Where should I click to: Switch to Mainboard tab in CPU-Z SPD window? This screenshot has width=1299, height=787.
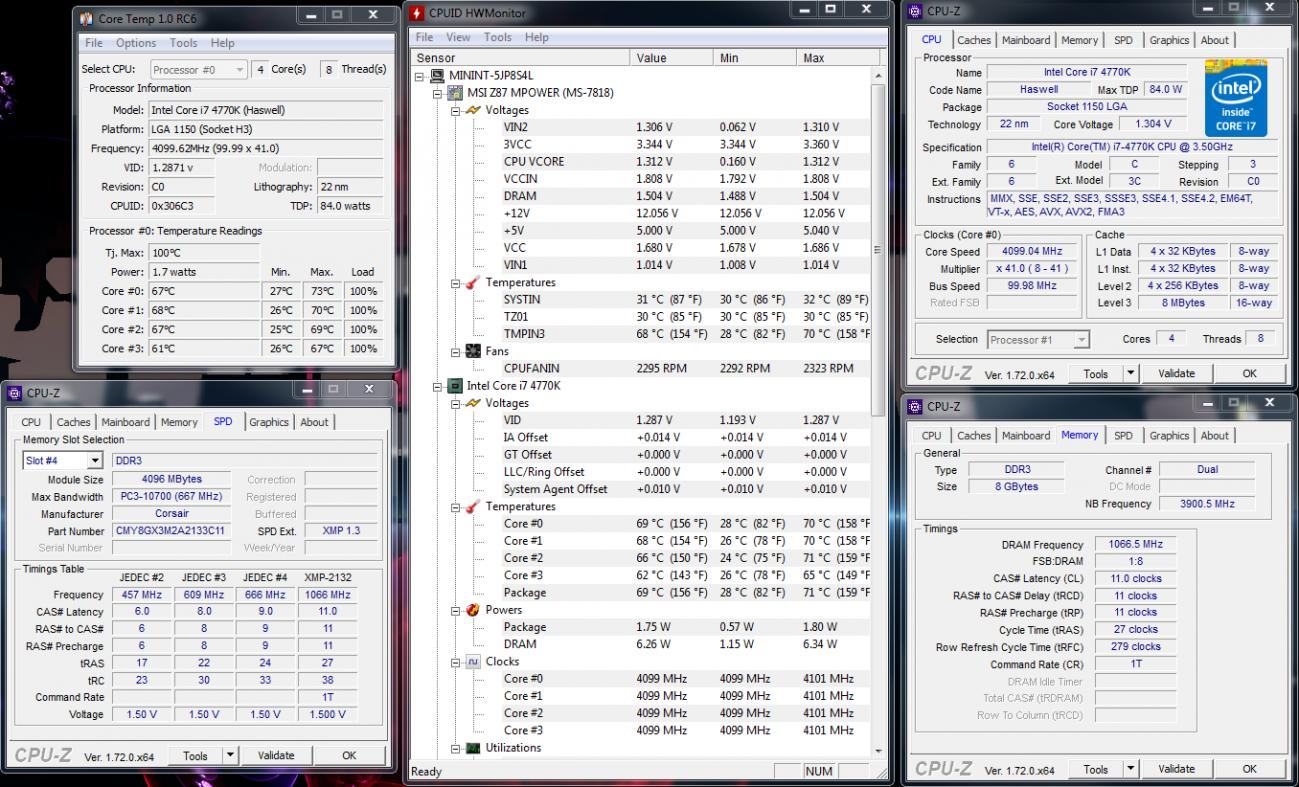[125, 422]
